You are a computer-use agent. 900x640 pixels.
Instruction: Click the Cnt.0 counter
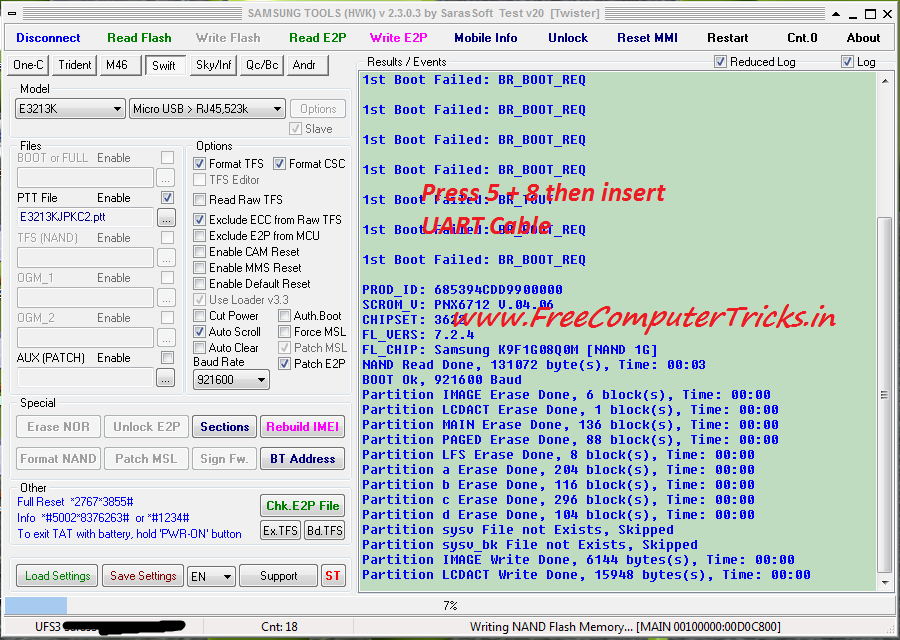coord(802,38)
